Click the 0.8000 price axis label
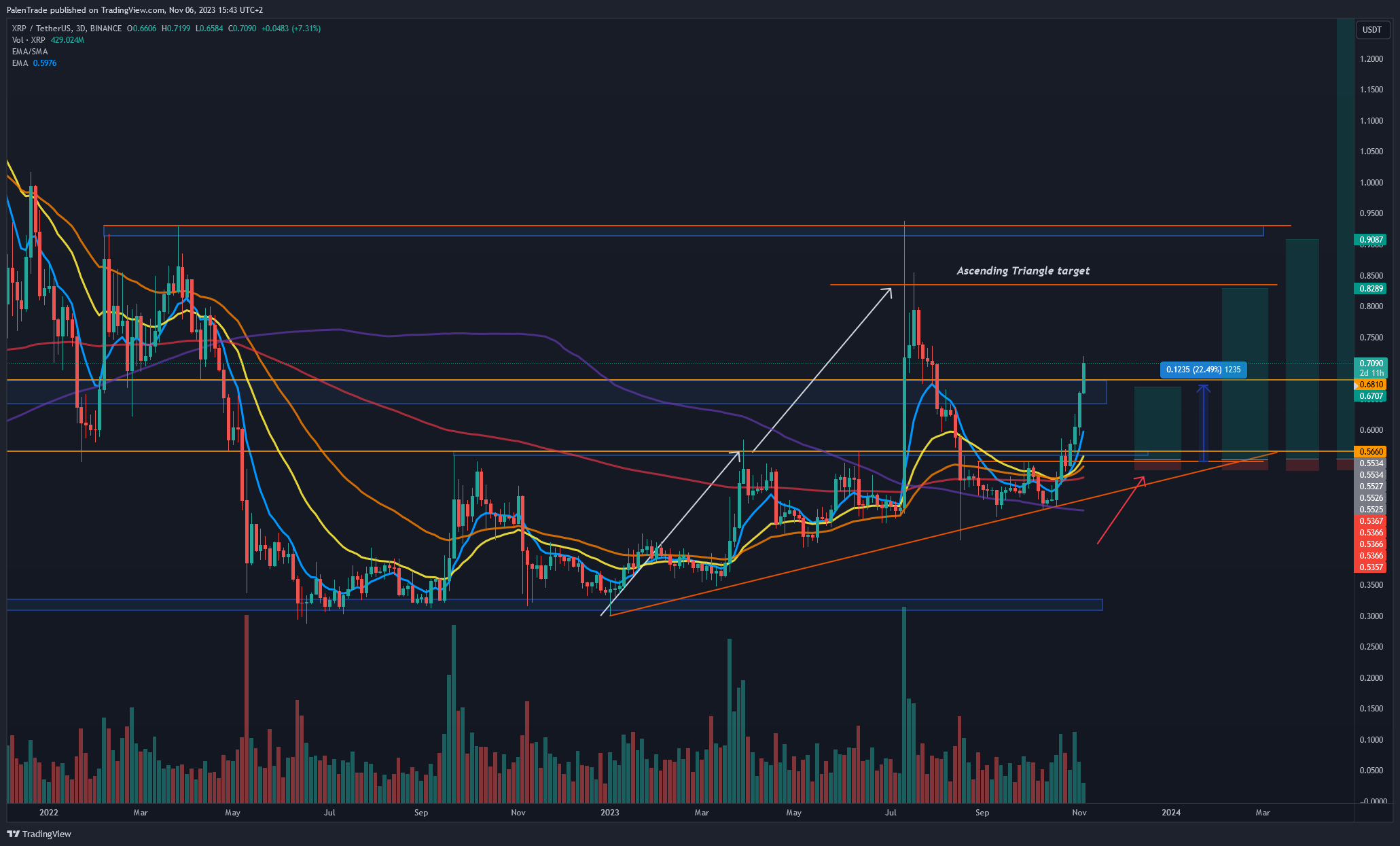The image size is (1400, 846). (x=1371, y=306)
